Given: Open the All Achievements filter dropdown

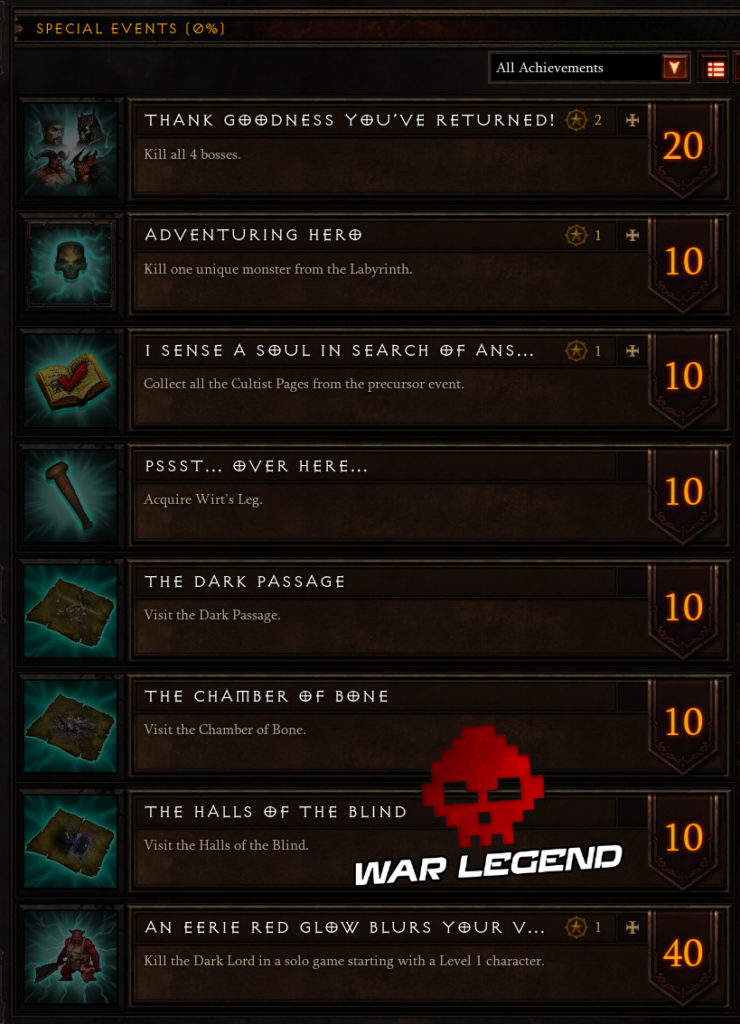Looking at the screenshot, I should pyautogui.click(x=589, y=68).
